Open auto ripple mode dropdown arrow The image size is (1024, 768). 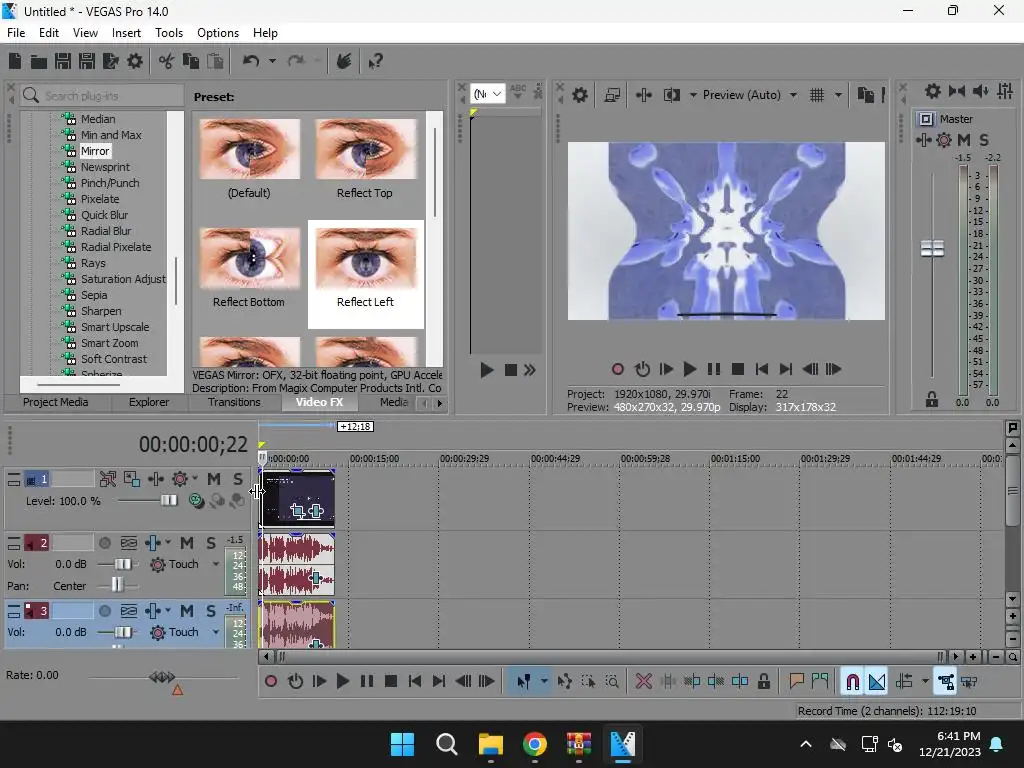(x=925, y=682)
